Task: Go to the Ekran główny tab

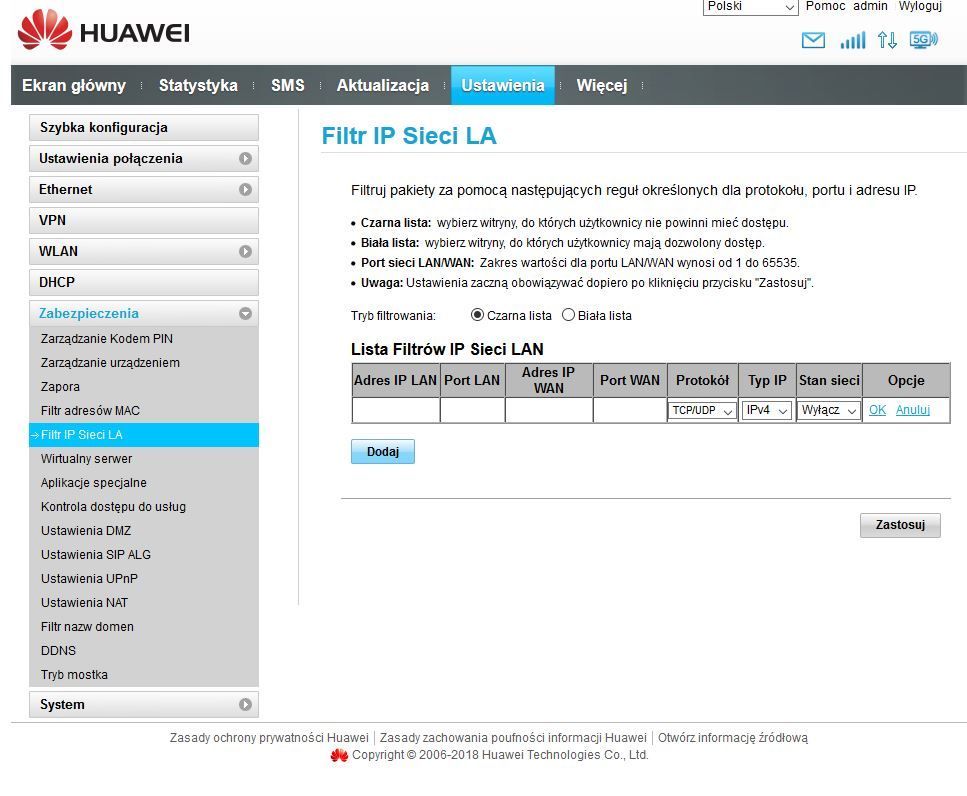Action: coord(74,85)
